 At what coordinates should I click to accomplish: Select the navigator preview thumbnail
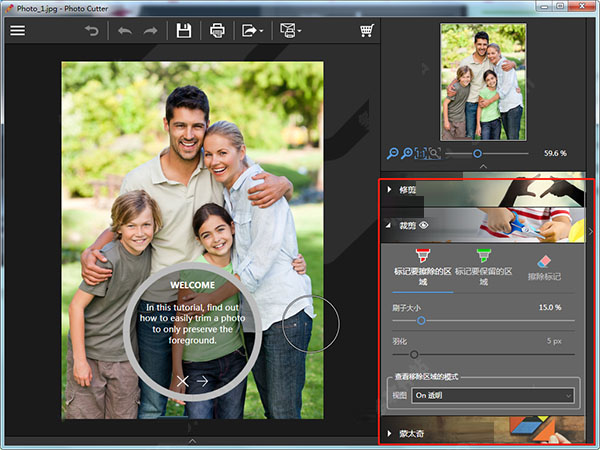tap(483, 82)
